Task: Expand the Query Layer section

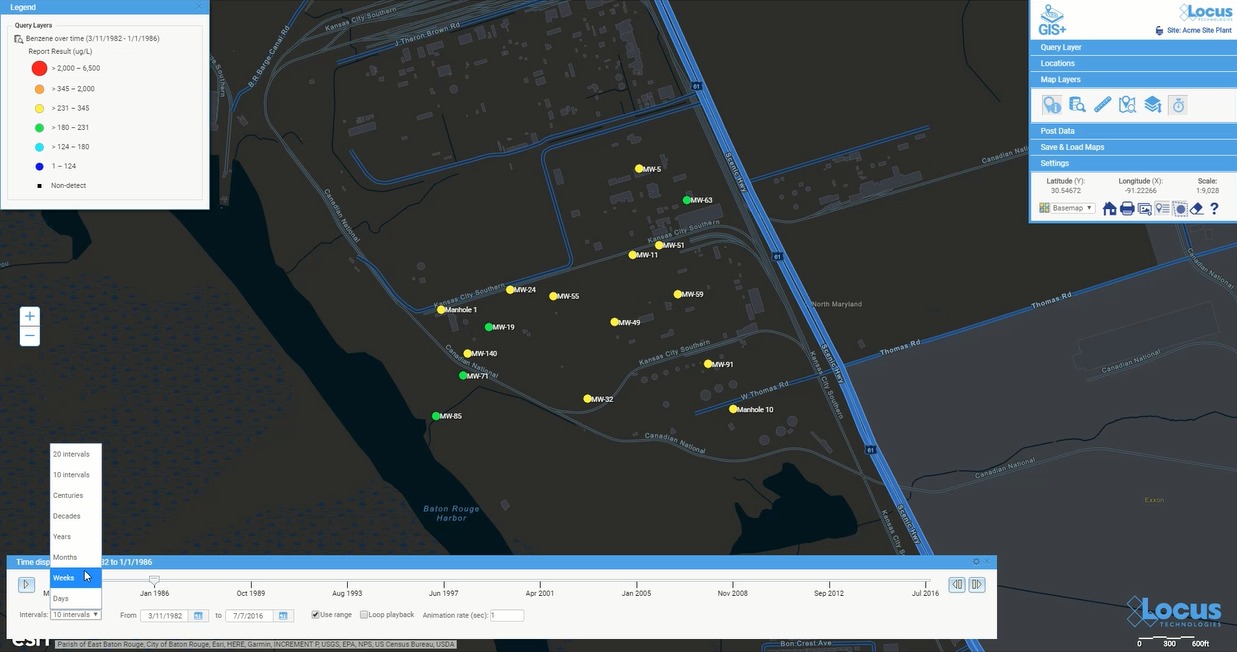Action: click(x=1133, y=47)
